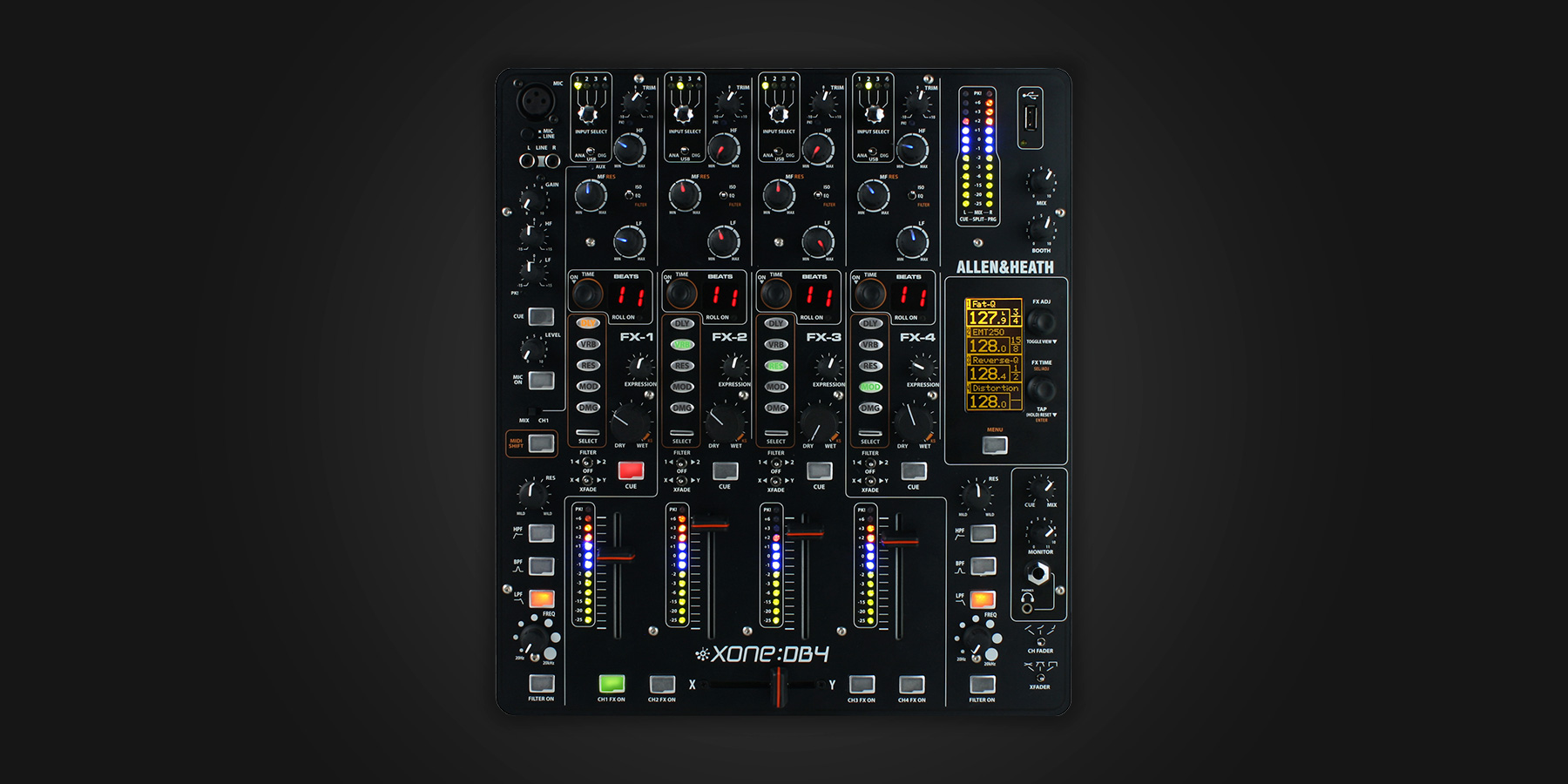Screen dimensions: 1568x784
Task: Click the orange FX tempo display screen
Action: (x=993, y=354)
